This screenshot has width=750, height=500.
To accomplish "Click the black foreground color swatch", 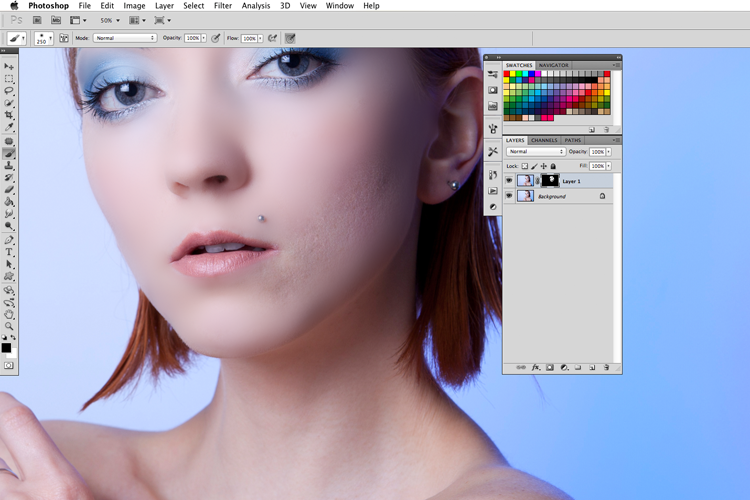I will pos(6,348).
